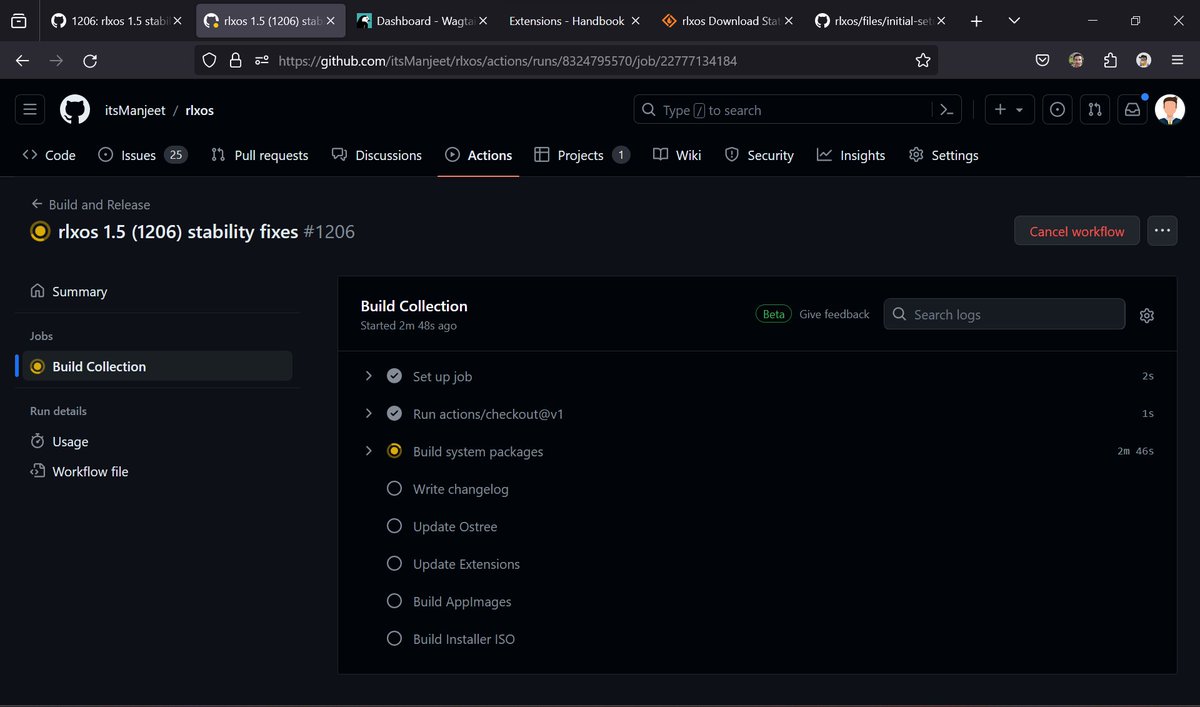This screenshot has height=707, width=1200.
Task: Open the command palette icon in search
Action: click(946, 110)
